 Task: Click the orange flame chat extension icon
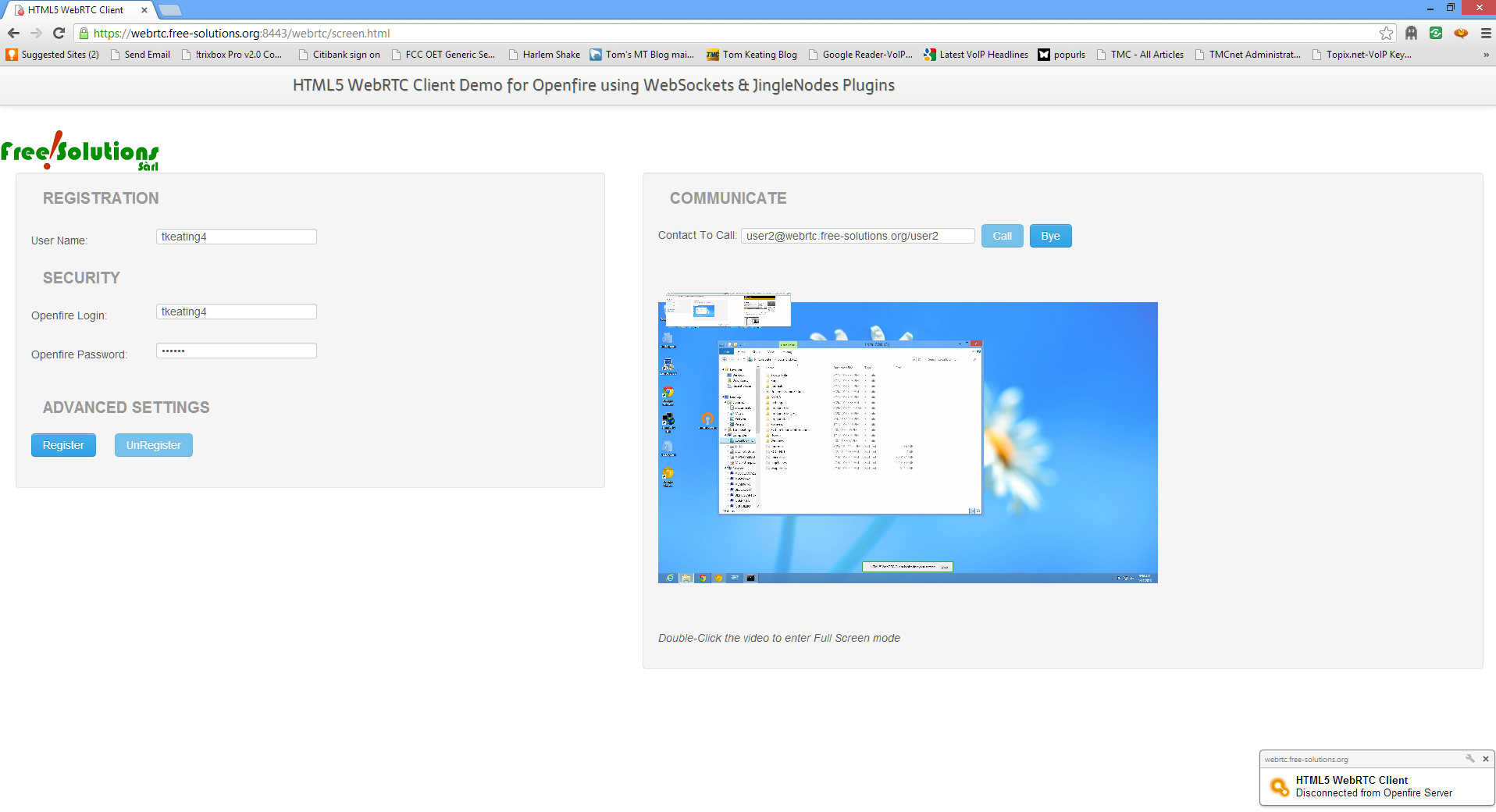[1461, 33]
